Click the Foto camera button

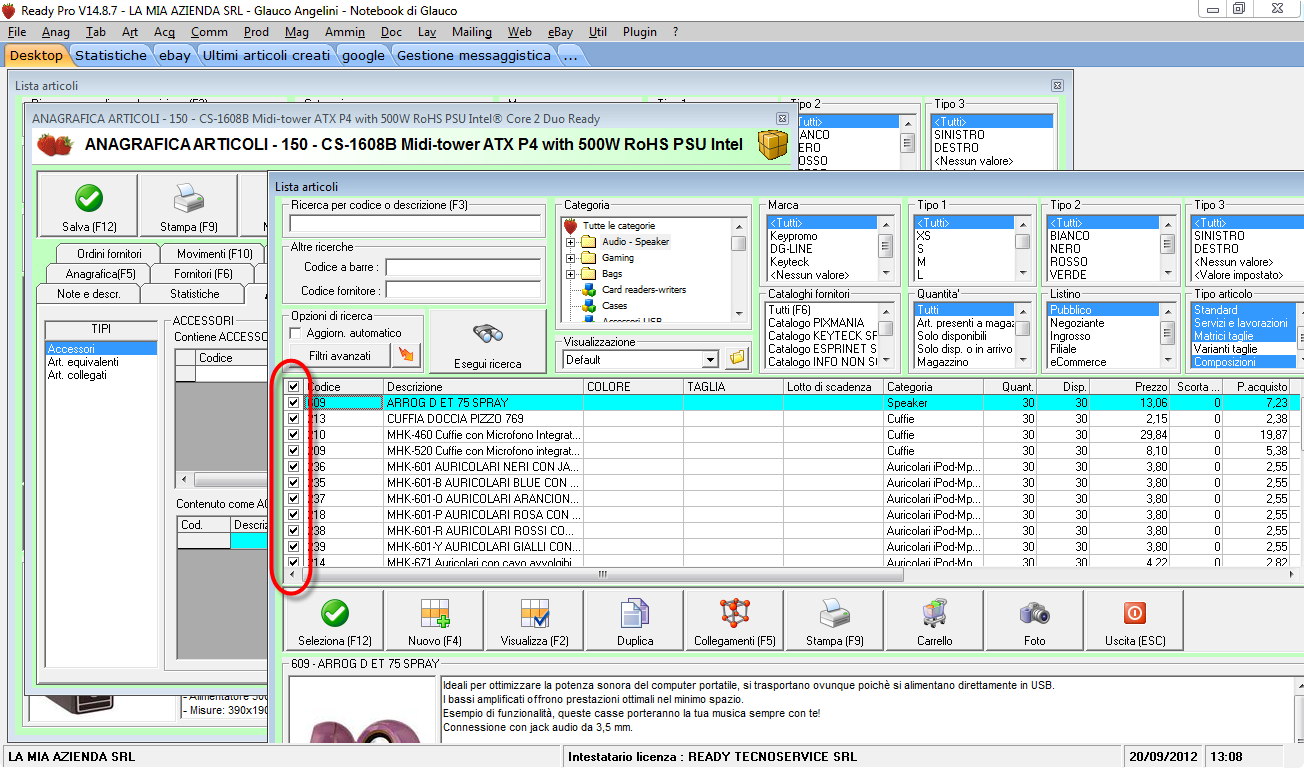point(1035,621)
